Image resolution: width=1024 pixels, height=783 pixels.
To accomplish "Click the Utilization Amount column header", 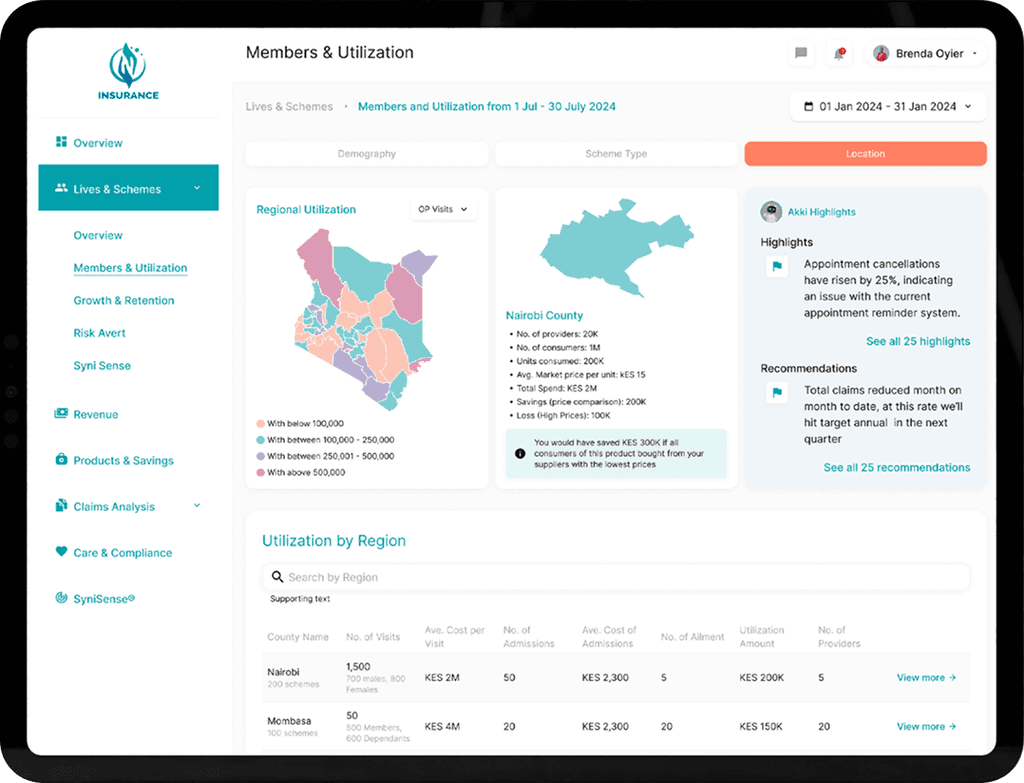I will (x=761, y=637).
